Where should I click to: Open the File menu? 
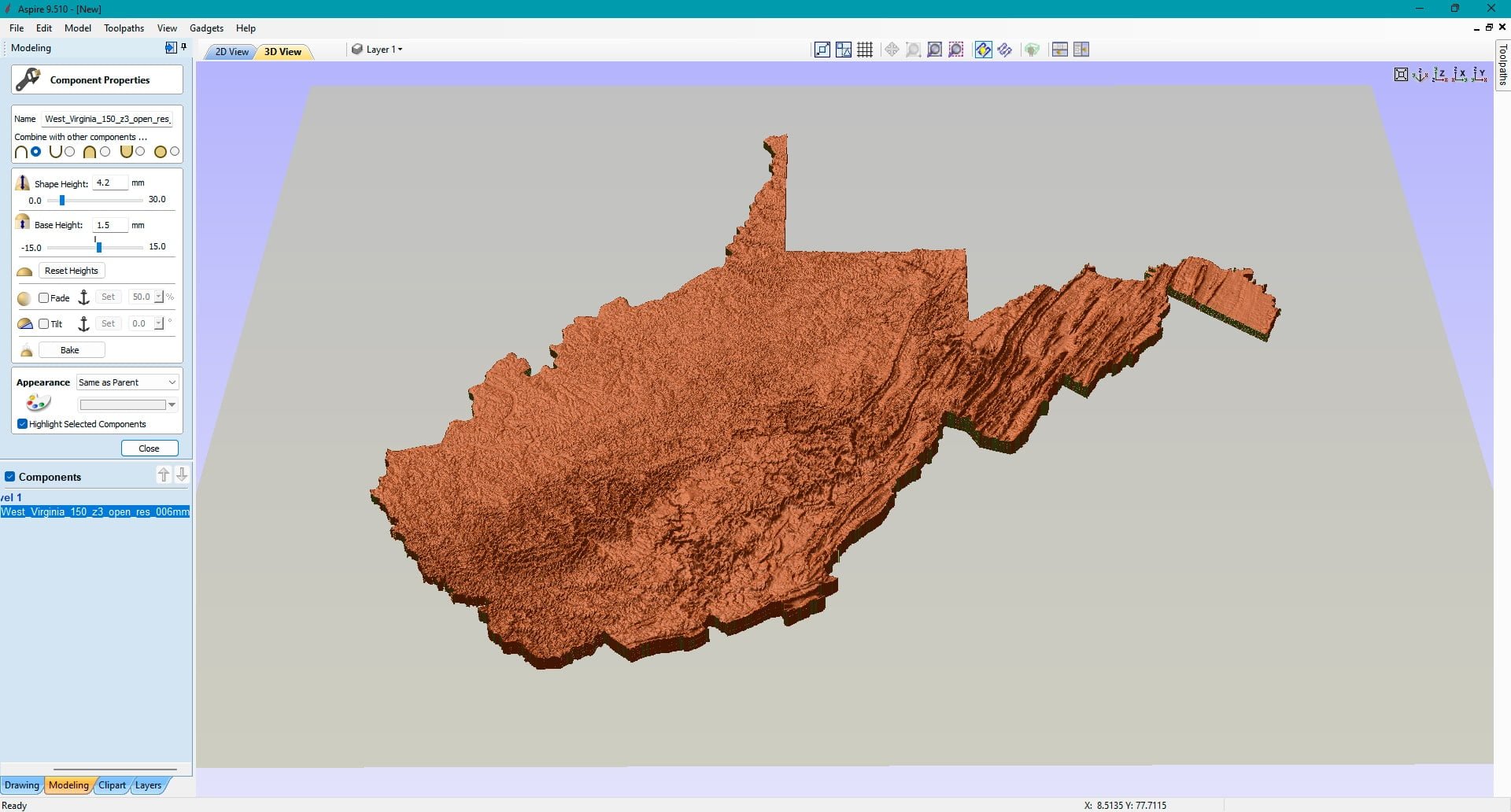[17, 28]
